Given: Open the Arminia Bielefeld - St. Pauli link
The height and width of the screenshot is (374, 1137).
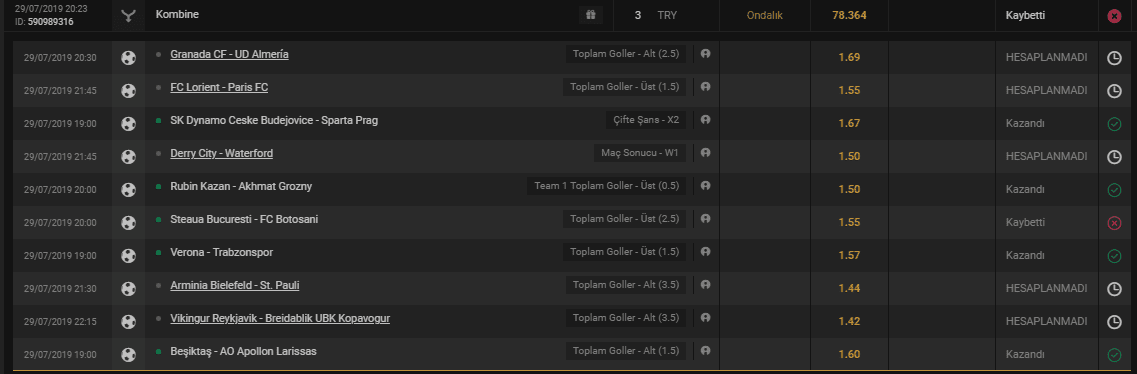Looking at the screenshot, I should [x=234, y=286].
